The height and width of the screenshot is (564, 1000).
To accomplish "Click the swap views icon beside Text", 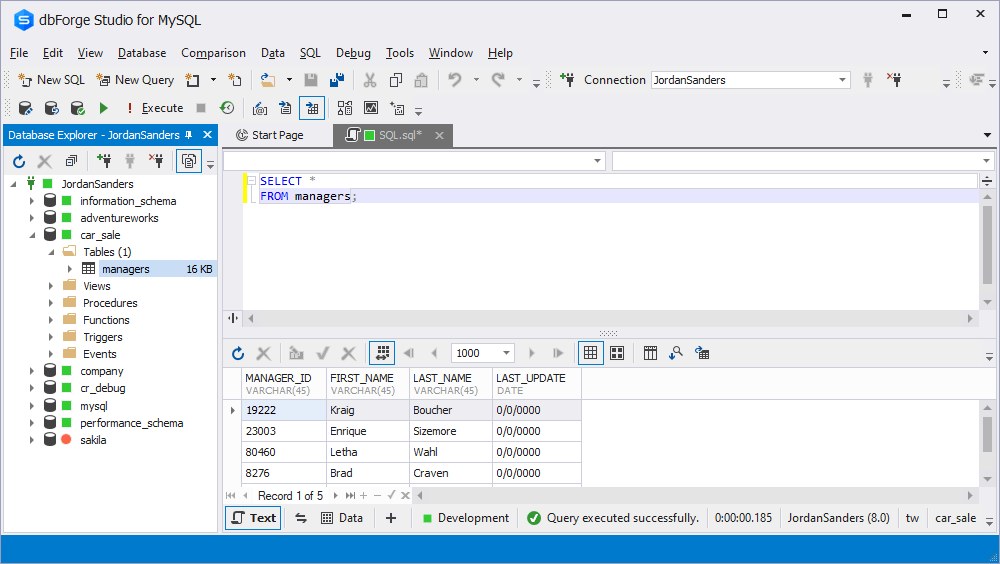I will (301, 518).
